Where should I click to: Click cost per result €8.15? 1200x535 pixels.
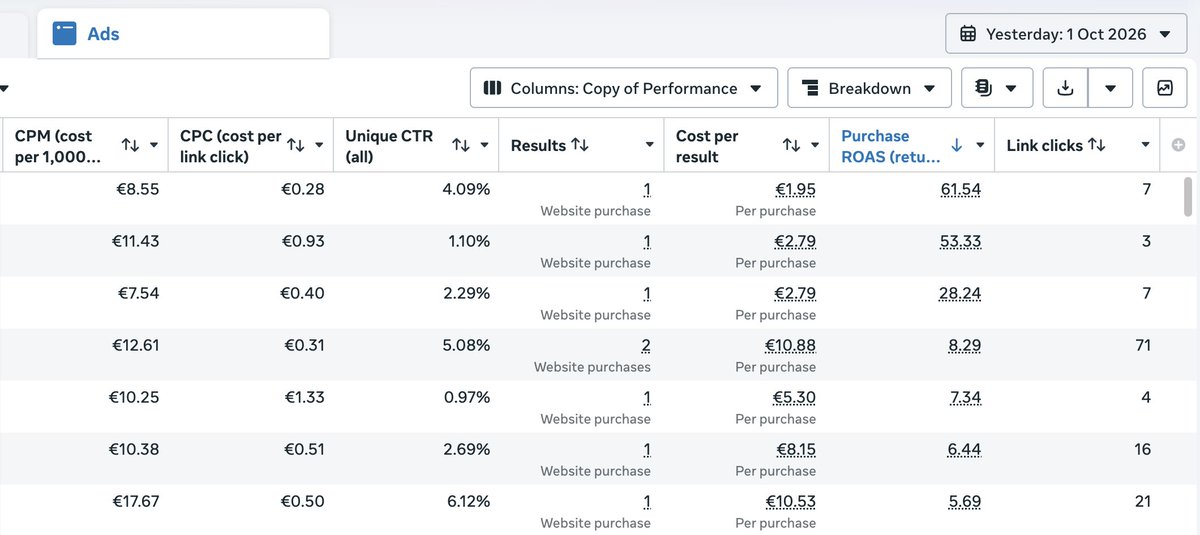pyautogui.click(x=795, y=450)
